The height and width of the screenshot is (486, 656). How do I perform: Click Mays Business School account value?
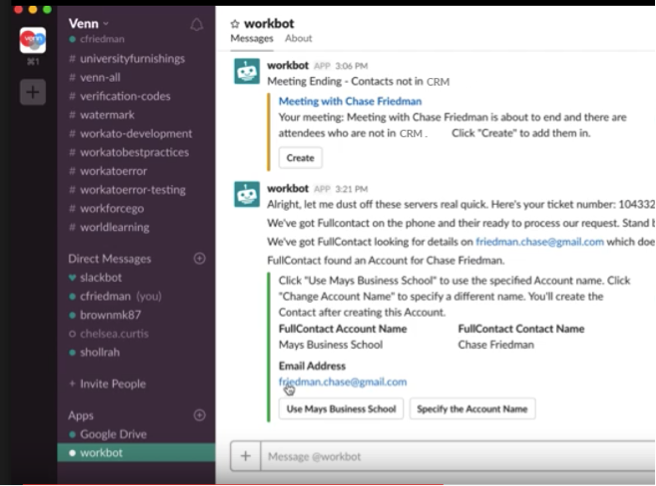pyautogui.click(x=331, y=345)
